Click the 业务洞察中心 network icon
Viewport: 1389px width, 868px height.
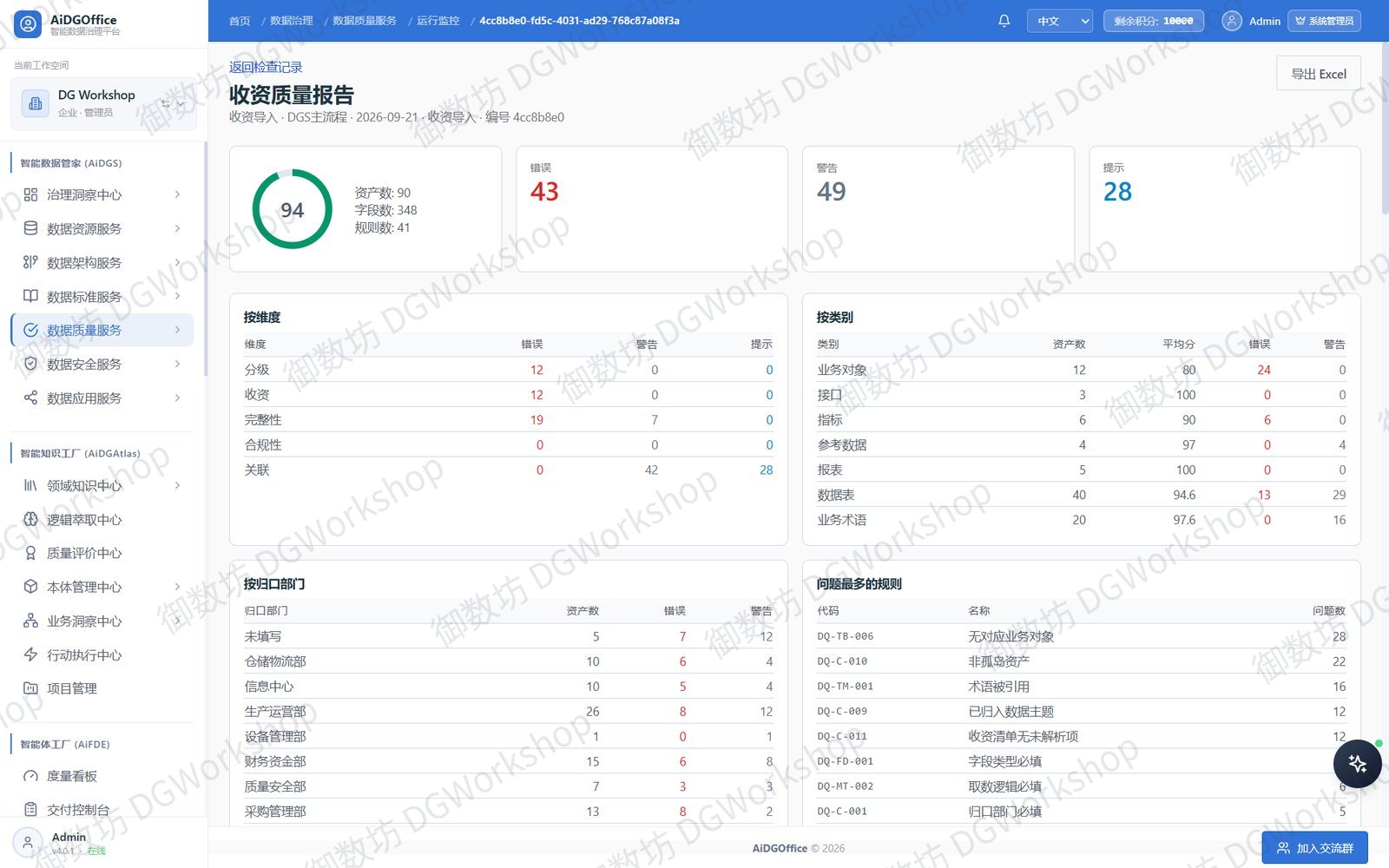(30, 621)
